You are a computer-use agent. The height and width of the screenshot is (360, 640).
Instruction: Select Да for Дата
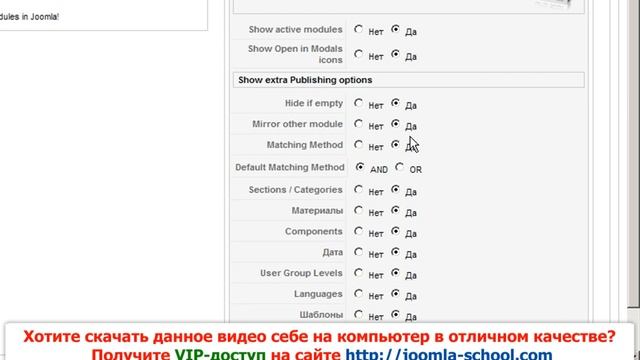[395, 252]
